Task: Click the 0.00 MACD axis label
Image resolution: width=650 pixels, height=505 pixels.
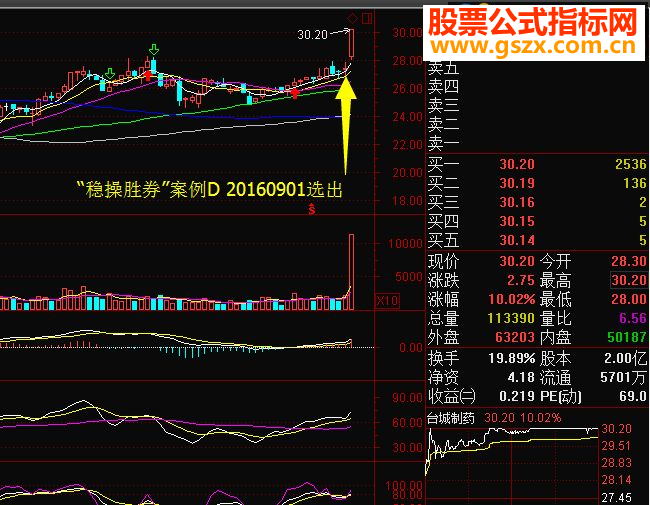Action: pos(410,348)
